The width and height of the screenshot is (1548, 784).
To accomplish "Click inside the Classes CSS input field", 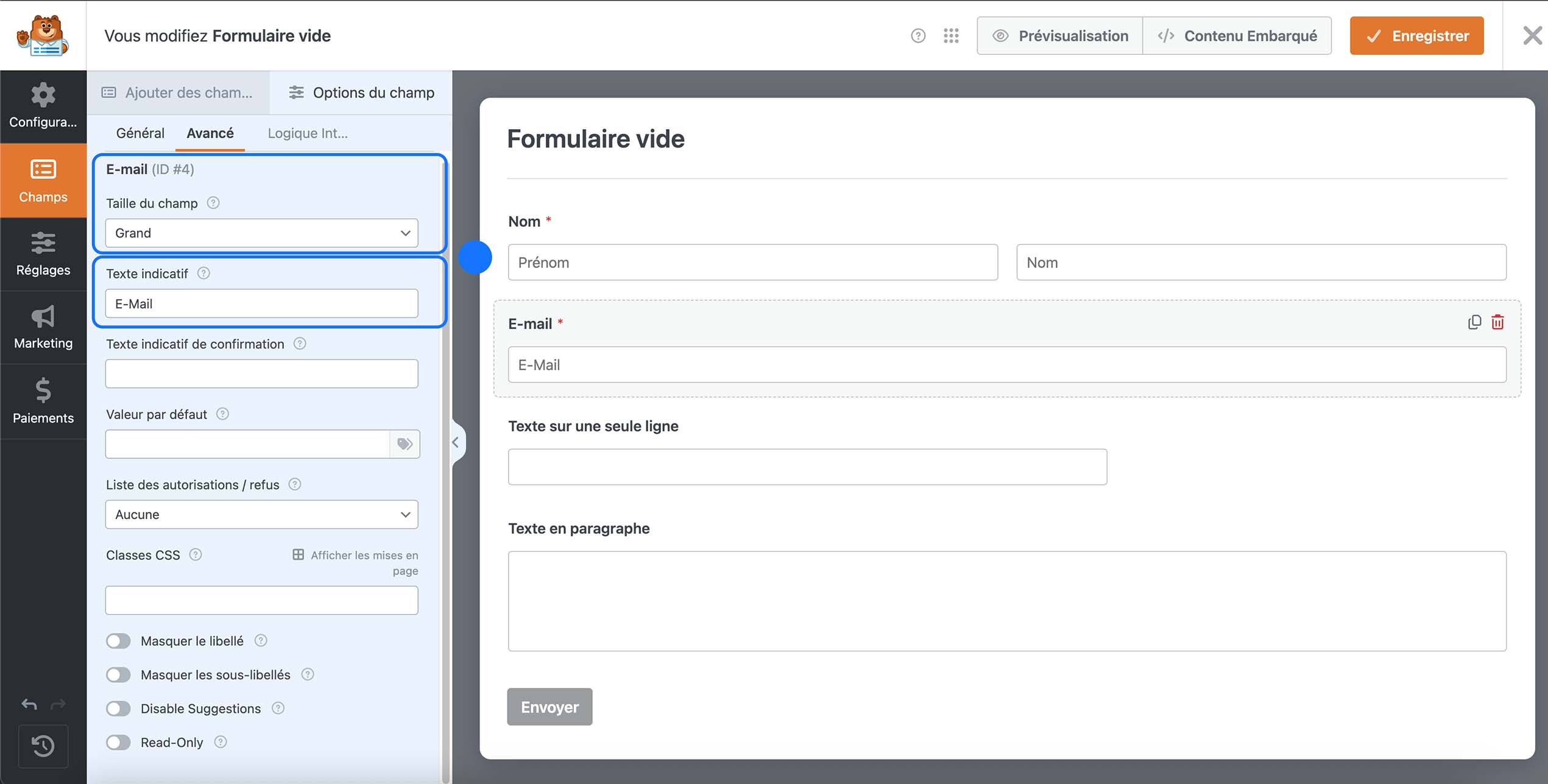I will click(261, 600).
